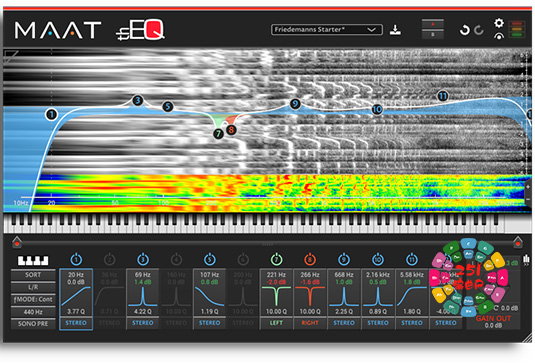This screenshot has height=363, width=535.
Task: Toggle band 3 power button
Action: [143, 260]
